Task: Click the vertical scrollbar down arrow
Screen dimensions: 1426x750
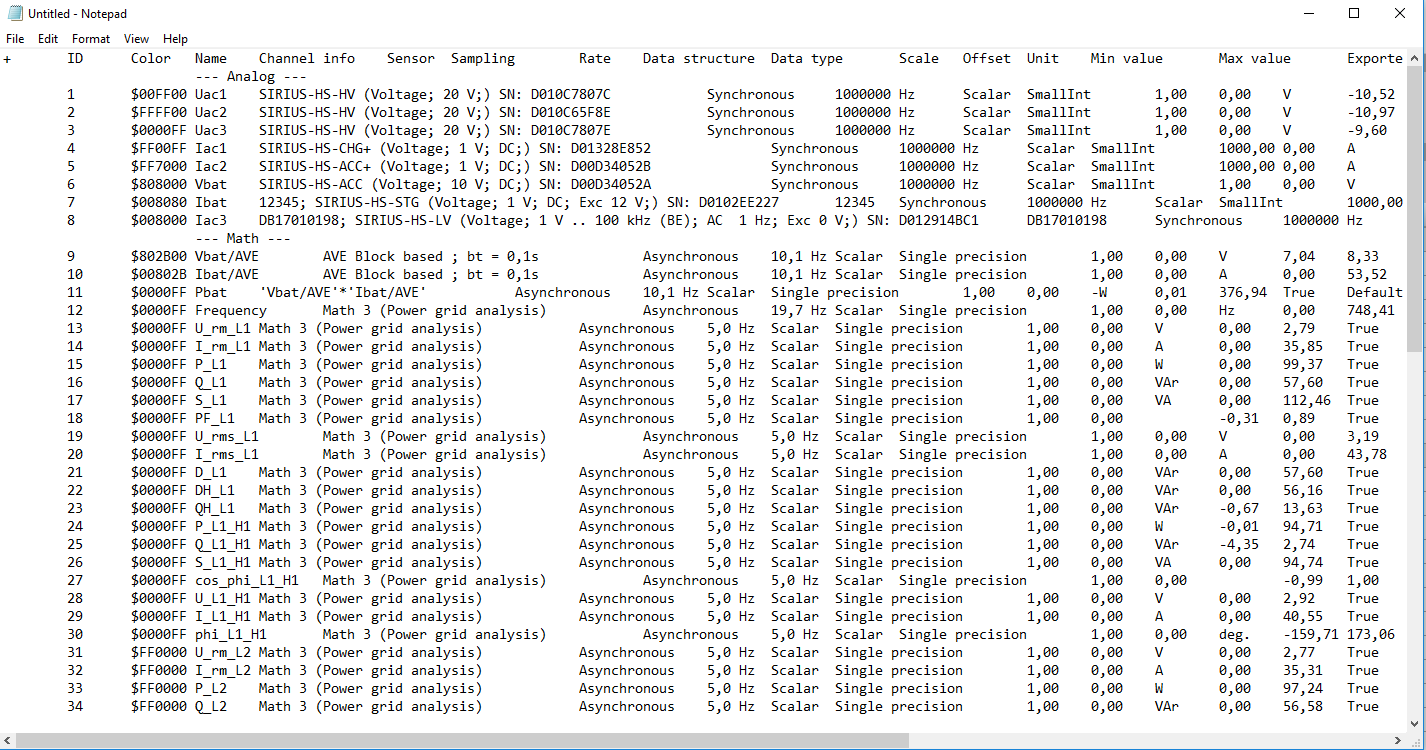Action: [x=1416, y=723]
